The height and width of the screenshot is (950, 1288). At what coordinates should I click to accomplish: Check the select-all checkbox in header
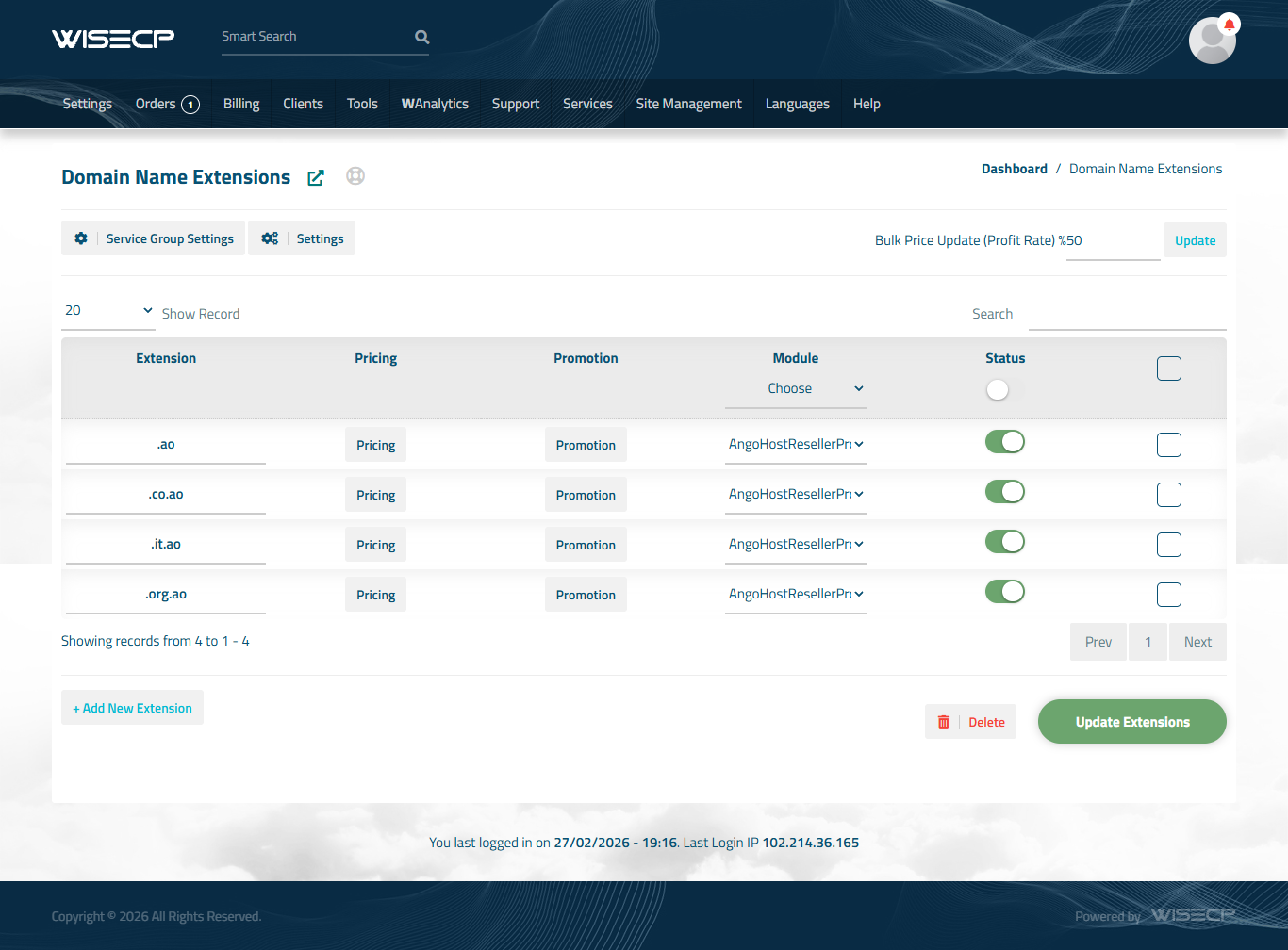click(x=1168, y=369)
